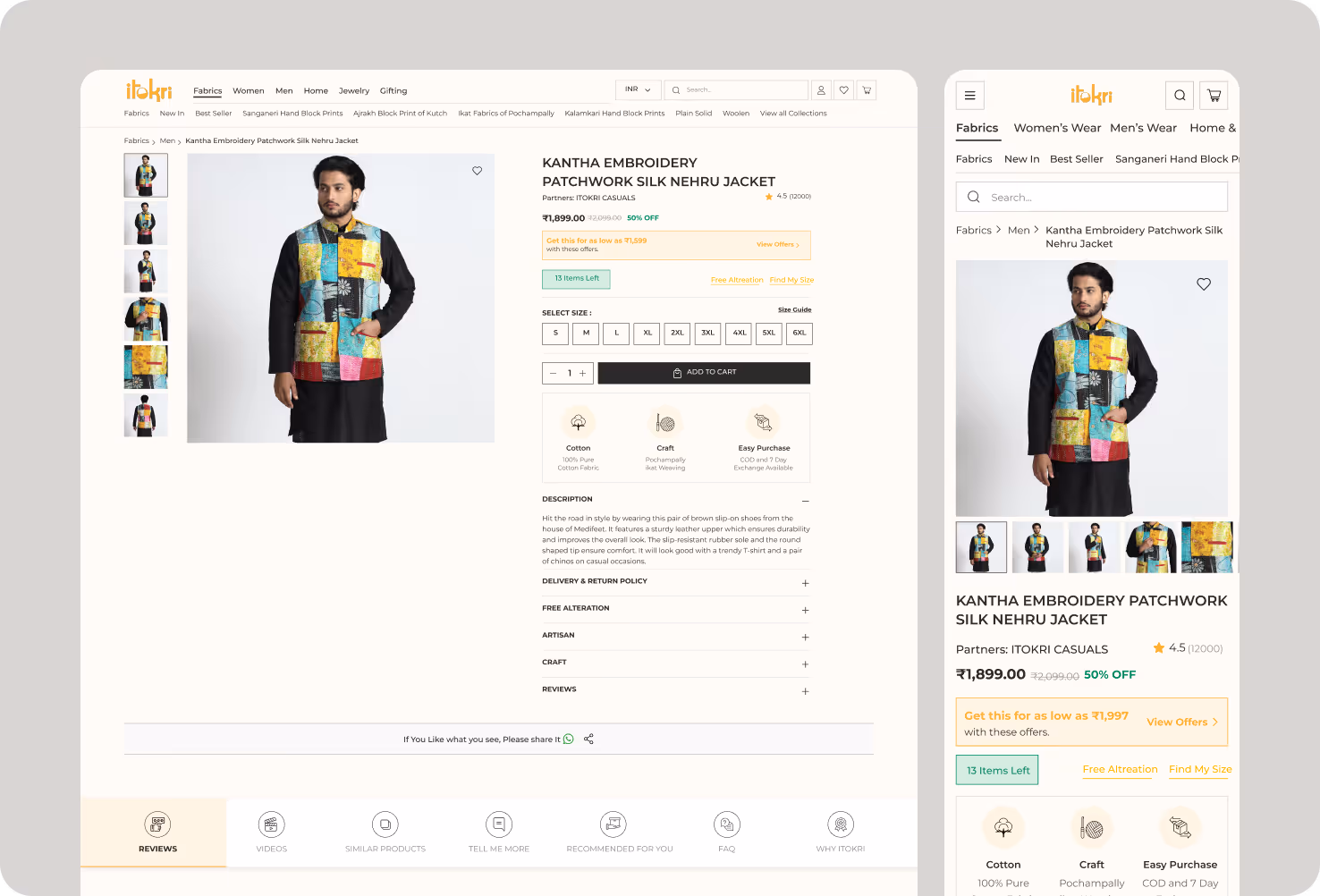The image size is (1320, 896).
Task: Switch to the Tell Me More tab
Action: point(499,833)
